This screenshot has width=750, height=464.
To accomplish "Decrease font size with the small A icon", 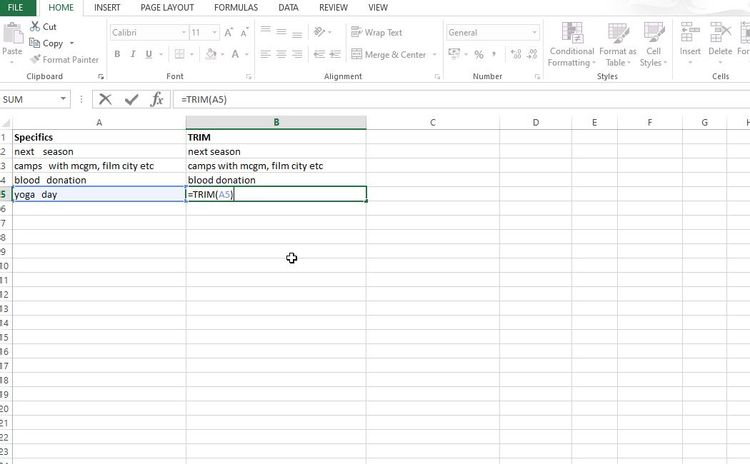I will pos(244,33).
